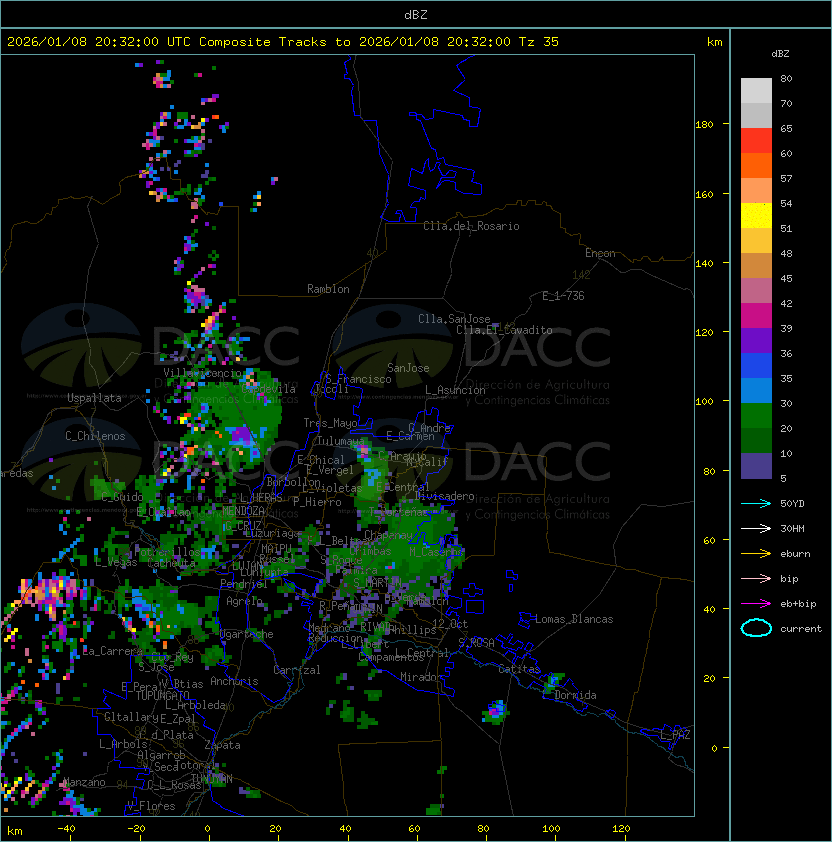Viewport: 832px width, 842px height.
Task: Click the 'Clla.SanJose' map label
Action: tap(454, 319)
